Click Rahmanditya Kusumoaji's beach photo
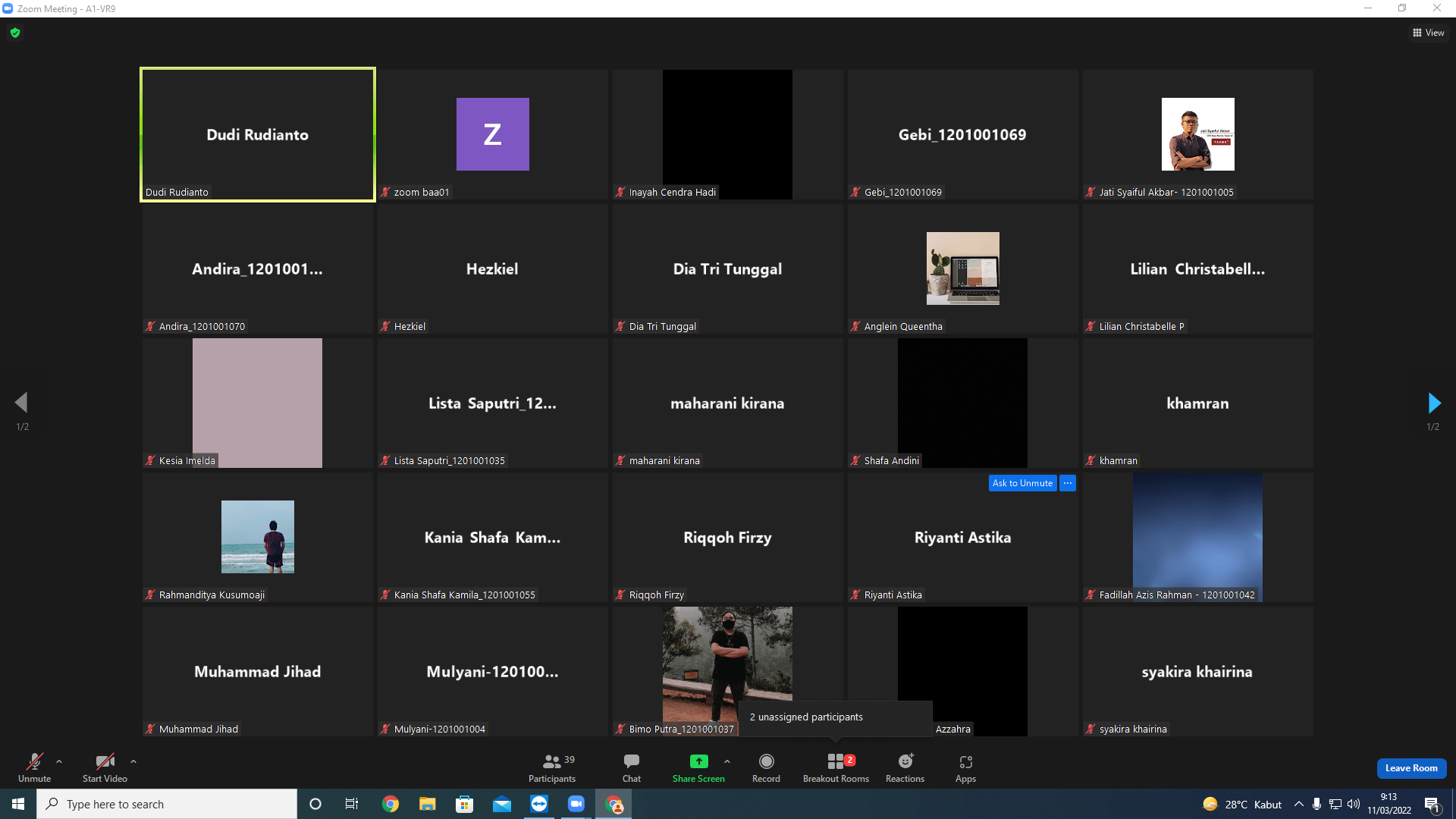The height and width of the screenshot is (819, 1456). [258, 537]
